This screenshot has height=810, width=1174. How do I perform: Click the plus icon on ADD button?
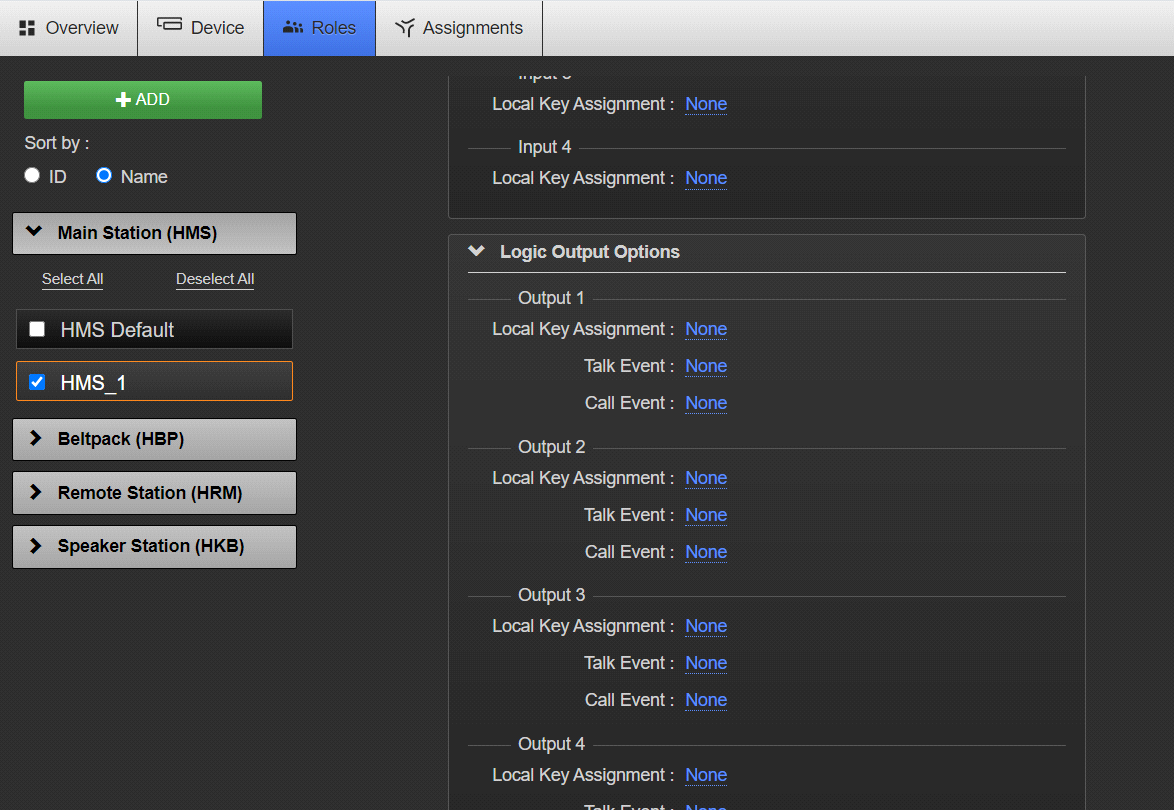pyautogui.click(x=124, y=100)
